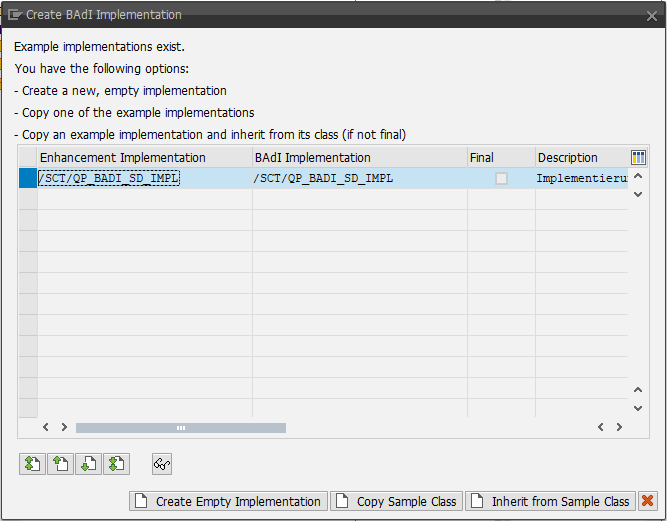Click the glasses display icon
Image resolution: width=667 pixels, height=521 pixels.
click(x=162, y=463)
